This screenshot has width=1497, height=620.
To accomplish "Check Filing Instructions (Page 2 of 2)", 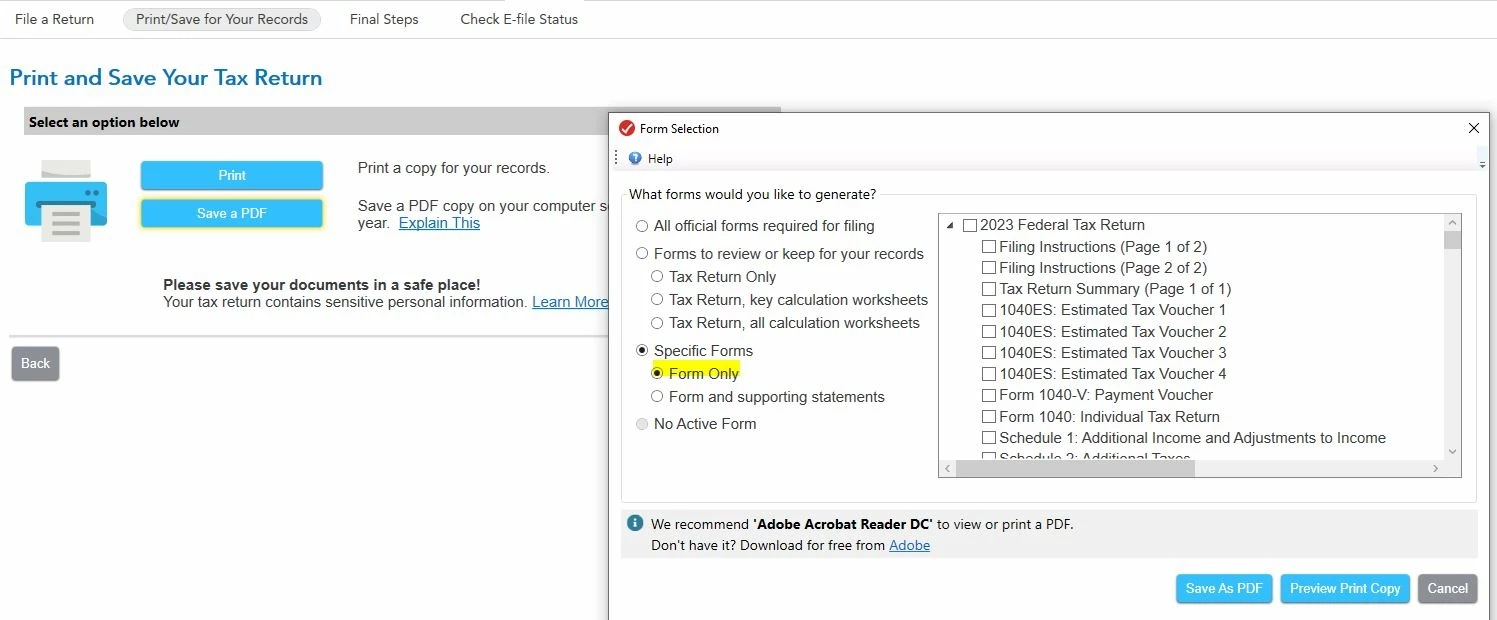I will pos(989,268).
